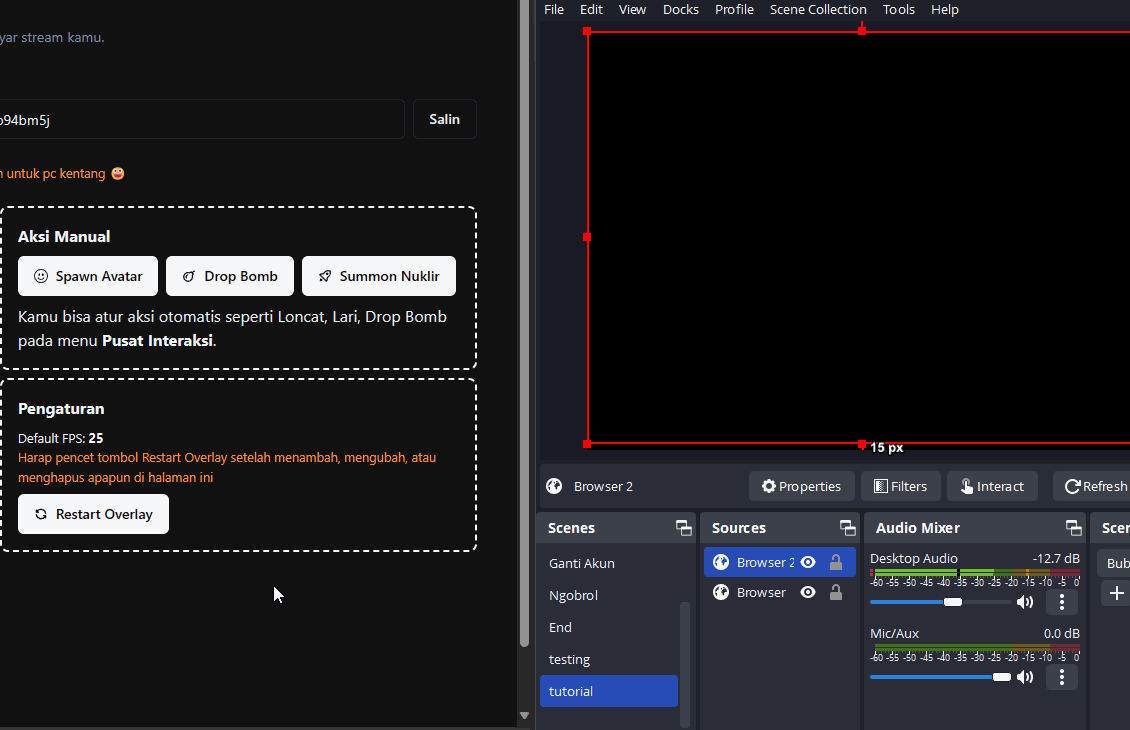The width and height of the screenshot is (1130, 730).
Task: Click the Restart Overlay button
Action: click(x=93, y=514)
